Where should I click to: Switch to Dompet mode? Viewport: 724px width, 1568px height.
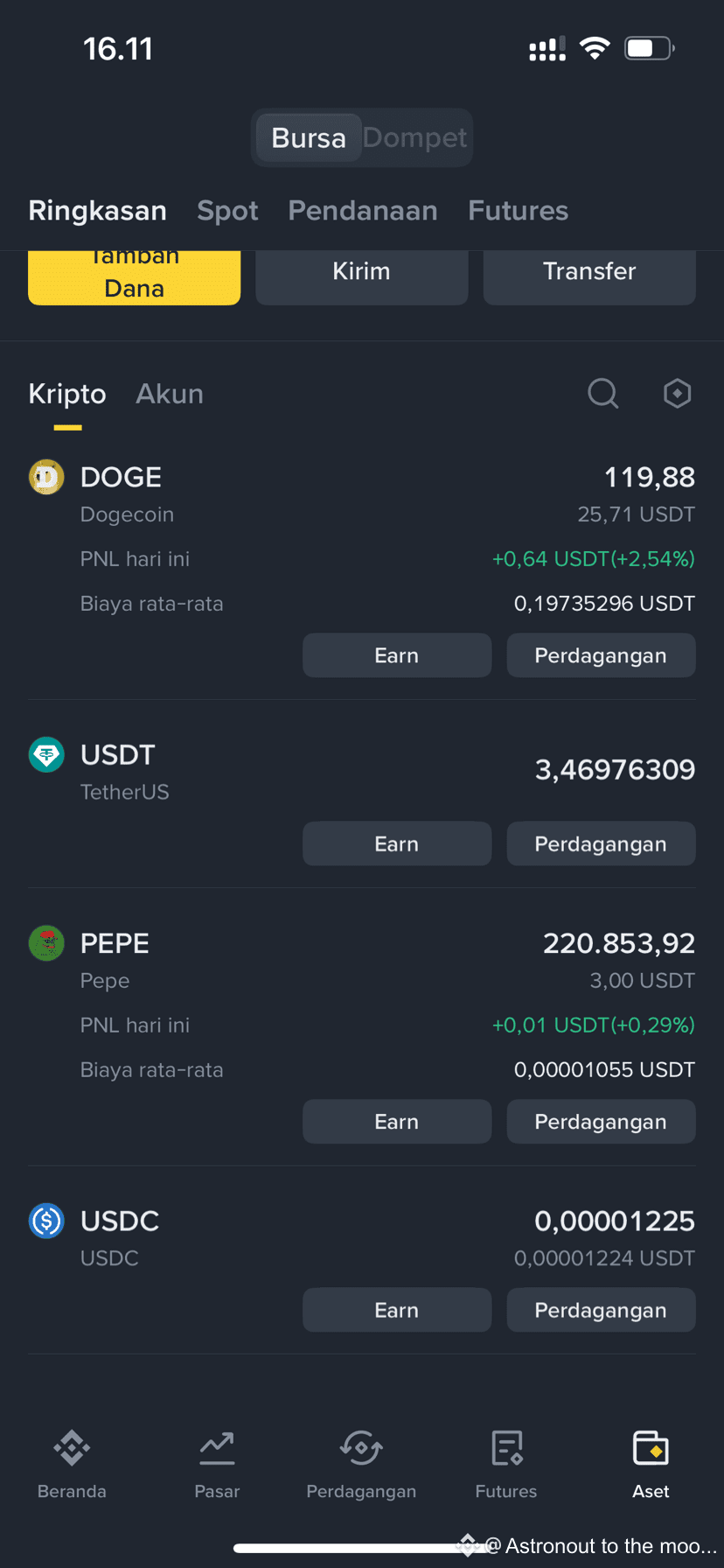[415, 137]
